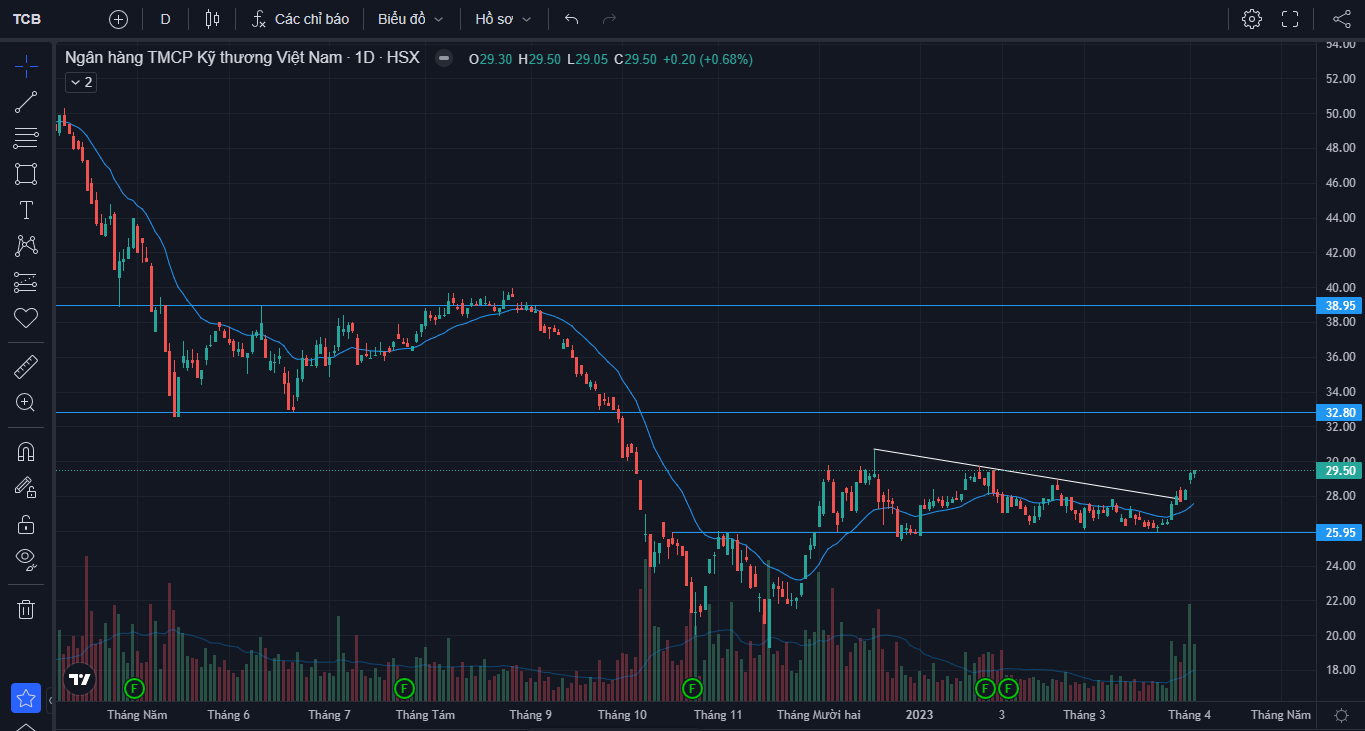This screenshot has width=1365, height=731.
Task: Select the ruler measure tool
Action: click(x=26, y=367)
